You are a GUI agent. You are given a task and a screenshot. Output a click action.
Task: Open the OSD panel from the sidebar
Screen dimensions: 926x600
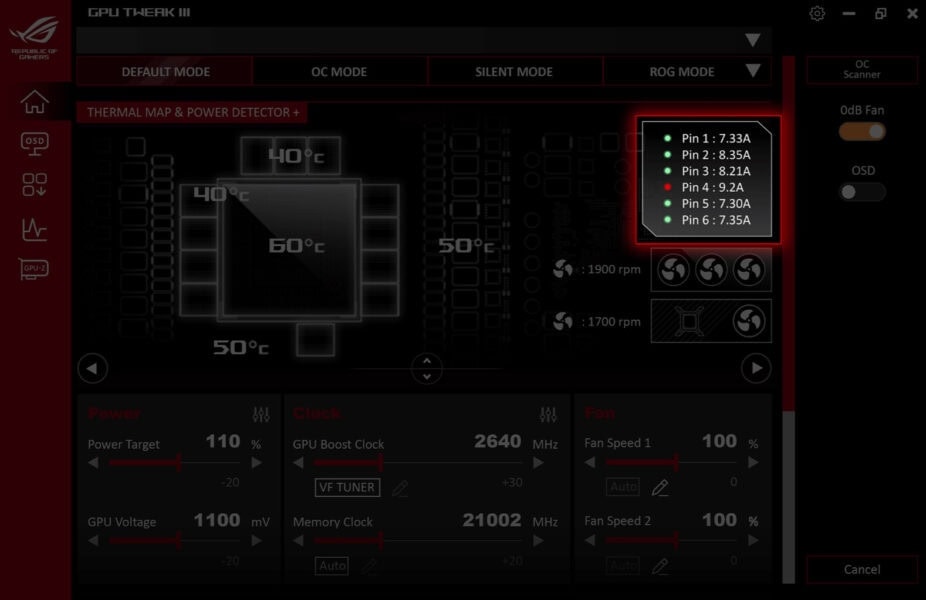33,142
